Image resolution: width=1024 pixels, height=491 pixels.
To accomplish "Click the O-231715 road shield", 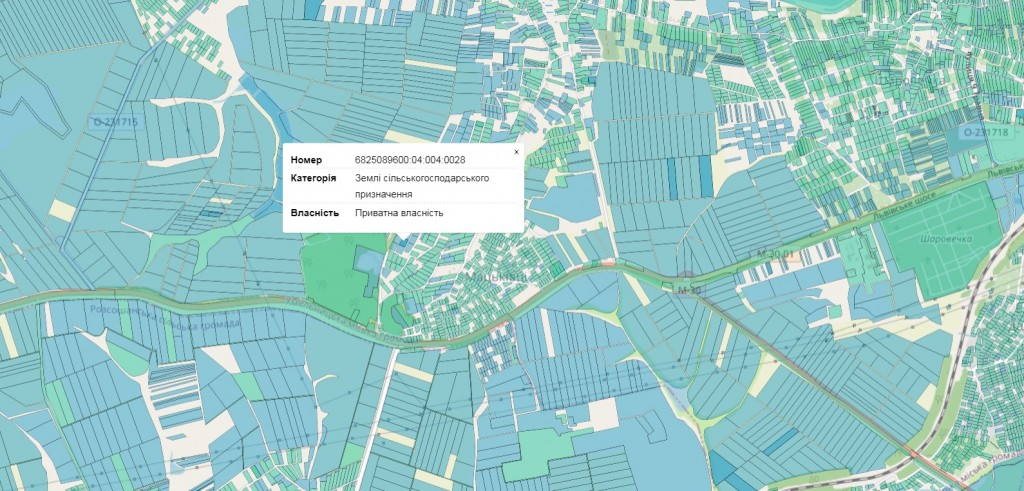I will tap(116, 122).
